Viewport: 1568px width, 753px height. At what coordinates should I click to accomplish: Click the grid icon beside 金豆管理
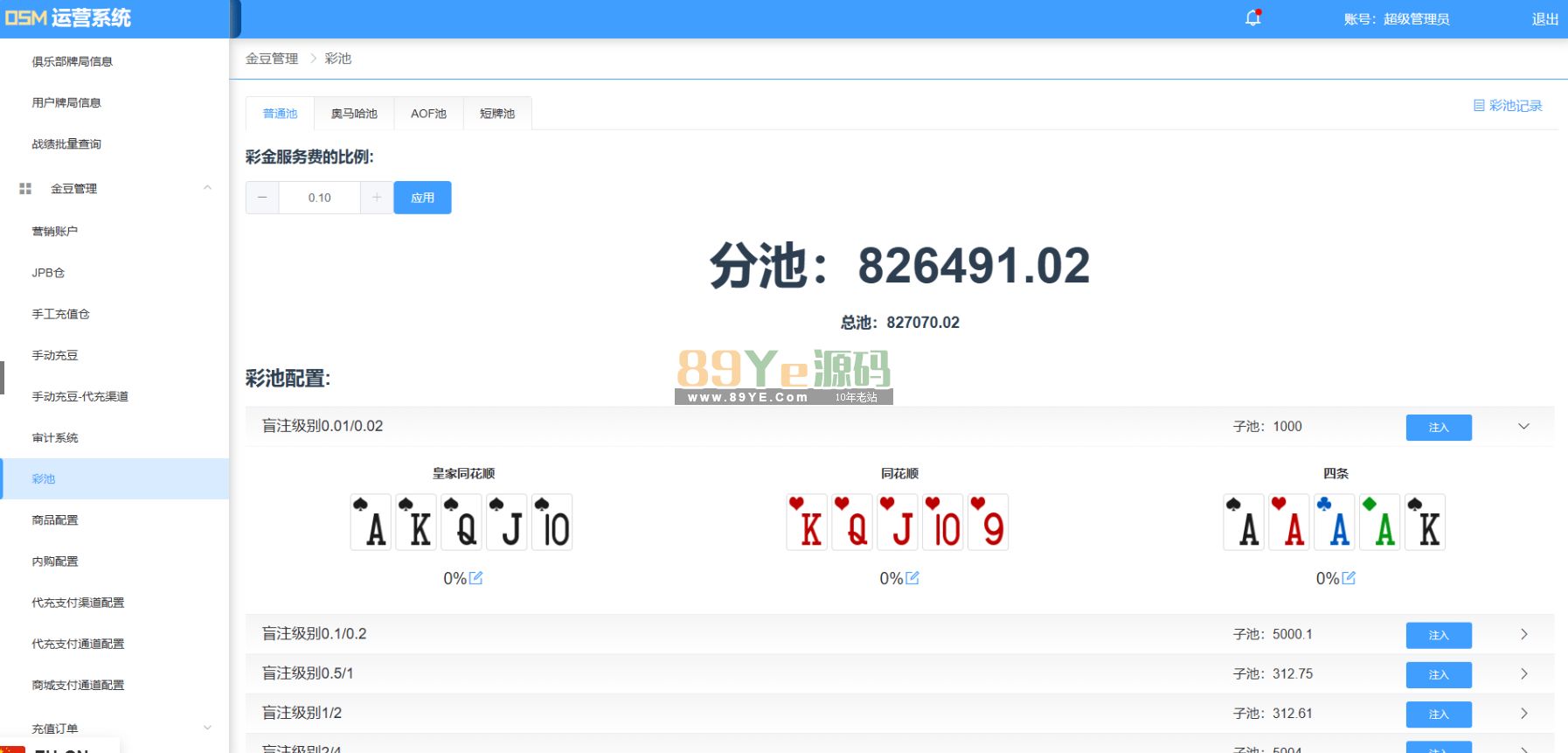point(25,189)
